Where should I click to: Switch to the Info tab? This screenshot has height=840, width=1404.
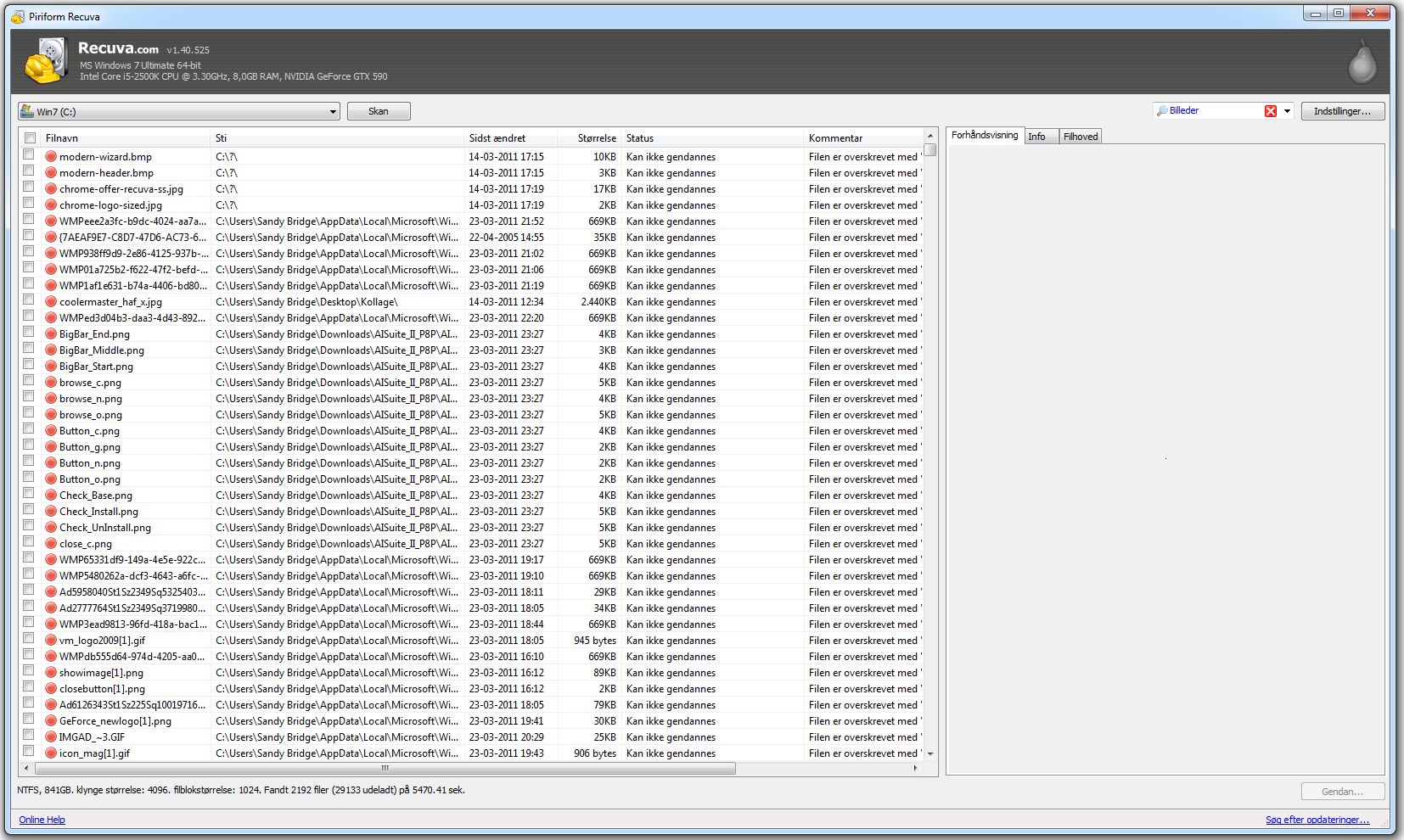pos(1037,137)
